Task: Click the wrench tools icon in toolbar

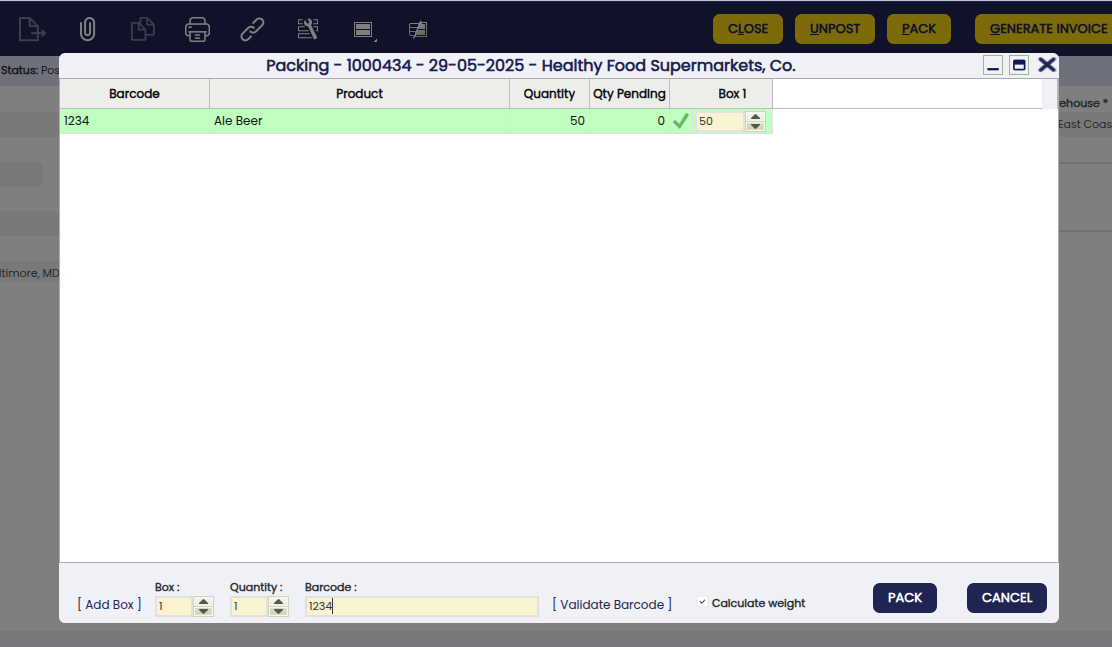Action: (308, 29)
